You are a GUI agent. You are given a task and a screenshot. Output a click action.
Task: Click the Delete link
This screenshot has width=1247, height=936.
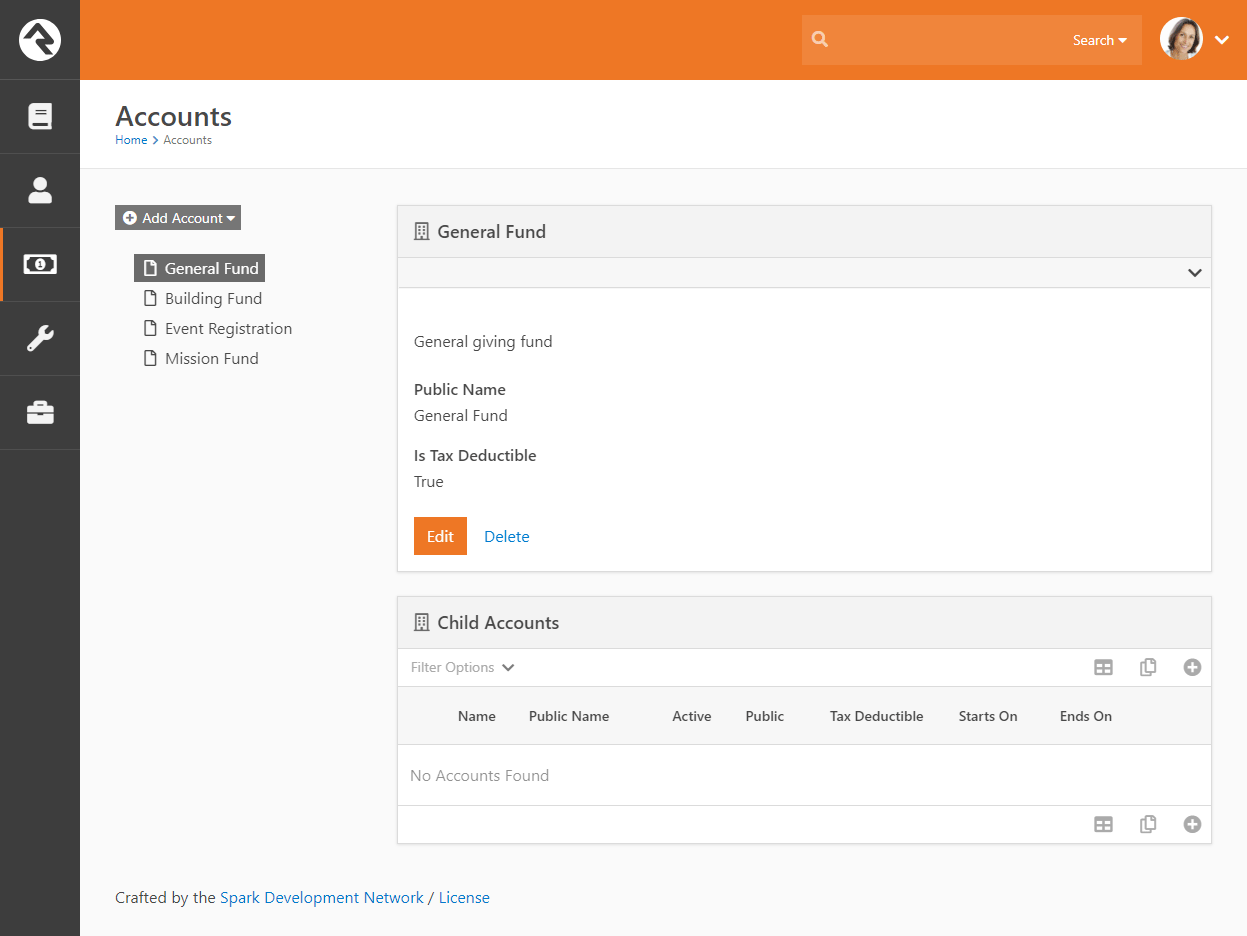(x=507, y=536)
